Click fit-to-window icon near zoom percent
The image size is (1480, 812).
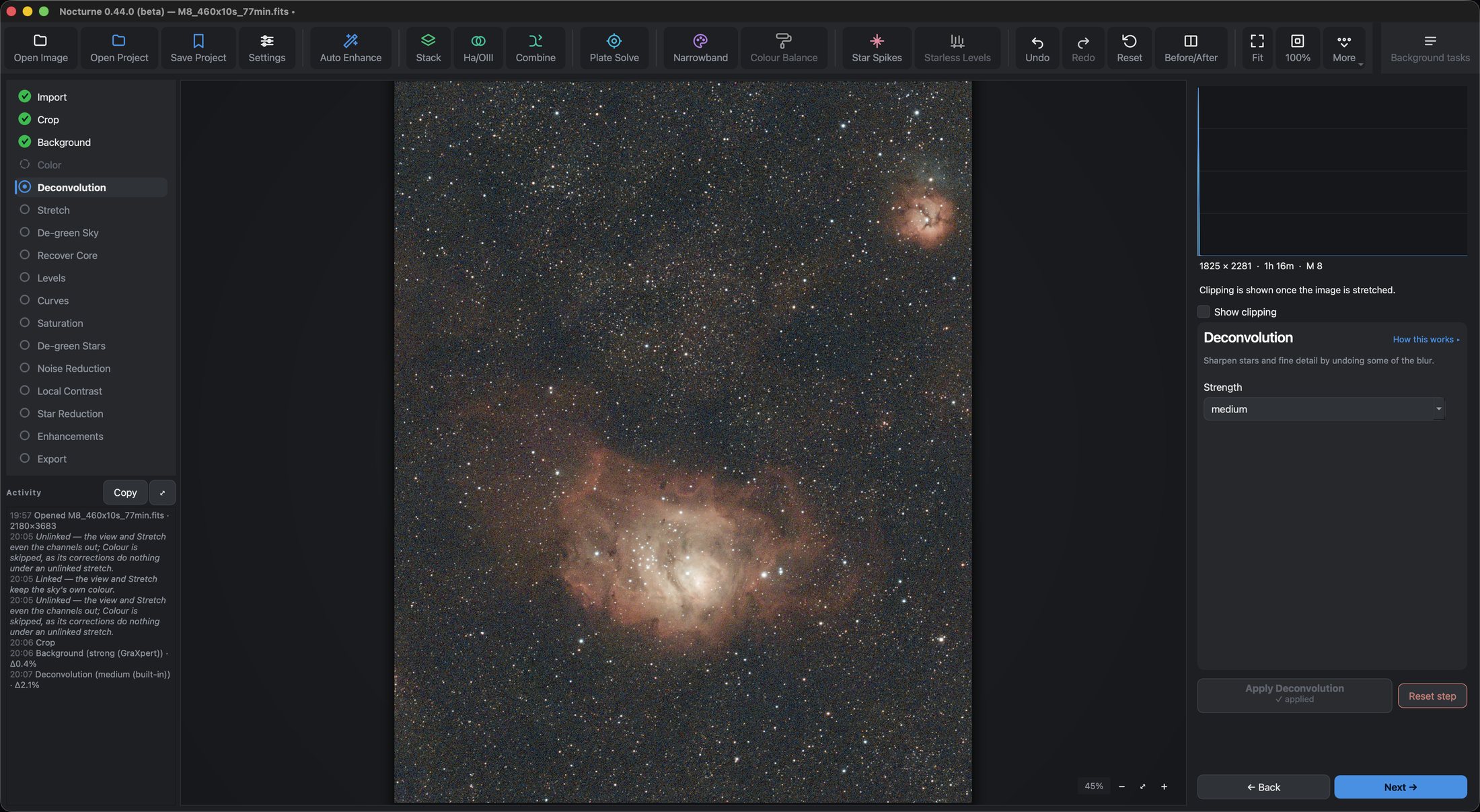[1142, 786]
